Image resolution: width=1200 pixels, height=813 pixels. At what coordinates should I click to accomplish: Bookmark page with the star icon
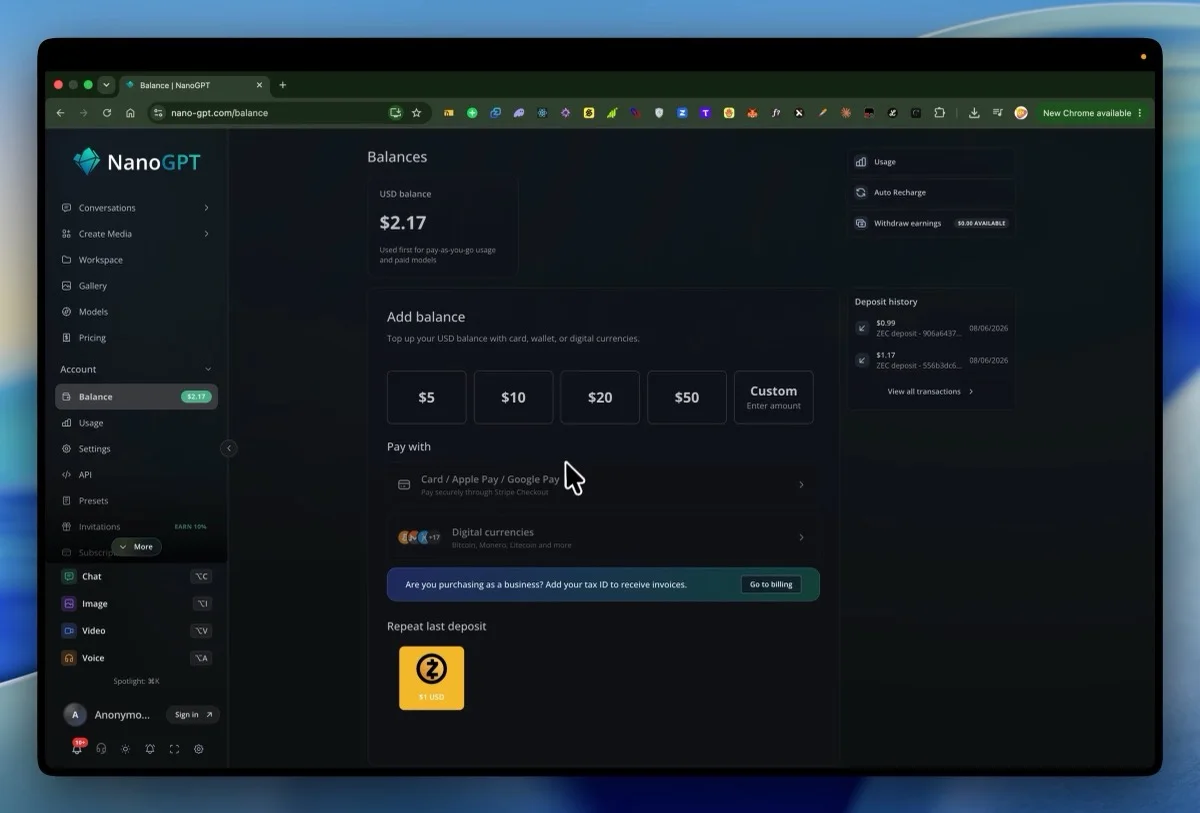[x=417, y=113]
